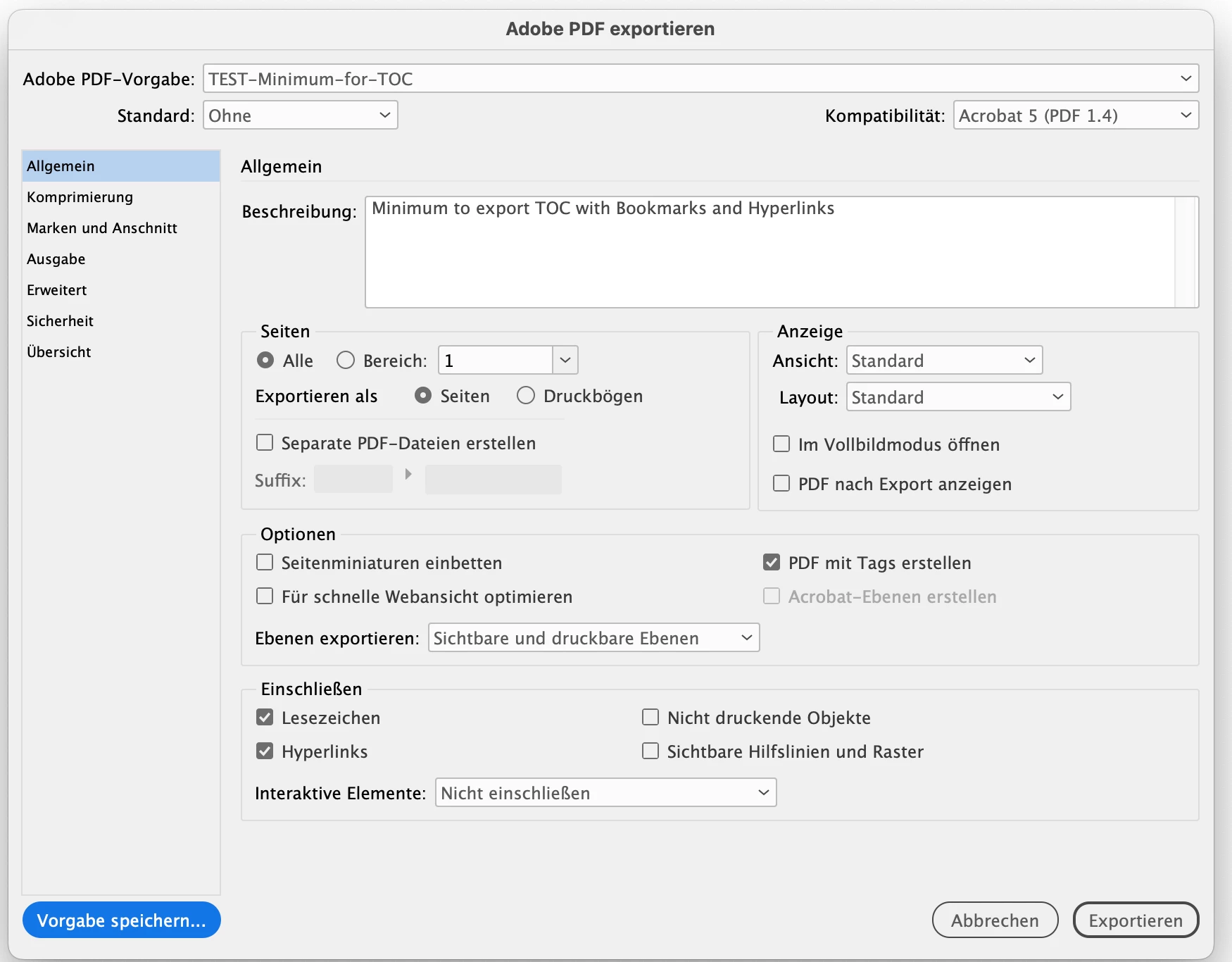The image size is (1232, 962).
Task: Open the Adobe PDF-Vorgabe preset dropdown
Action: tap(700, 78)
